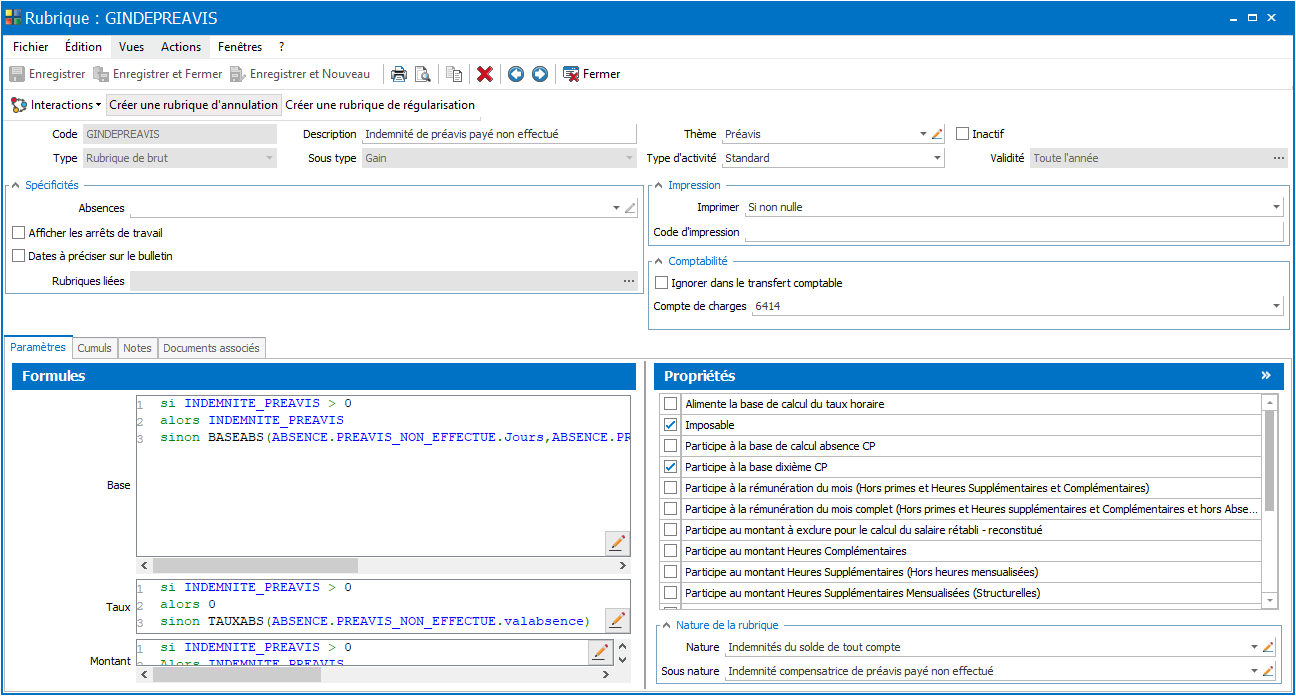Image resolution: width=1296 pixels, height=696 pixels.
Task: Check Alimente la base de calcul du taux horaire
Action: pyautogui.click(x=671, y=404)
